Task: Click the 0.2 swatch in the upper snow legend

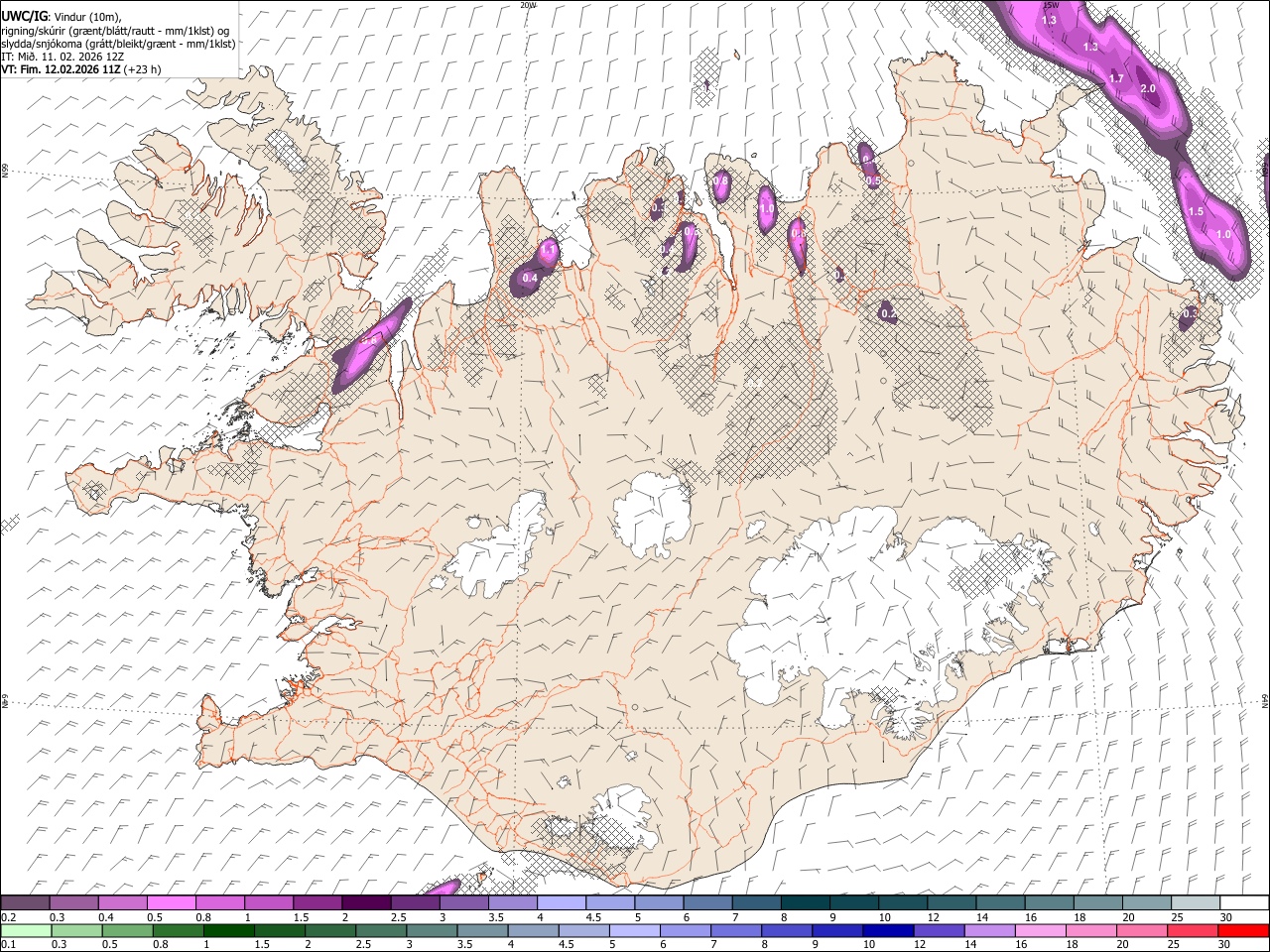Action: pyautogui.click(x=26, y=903)
